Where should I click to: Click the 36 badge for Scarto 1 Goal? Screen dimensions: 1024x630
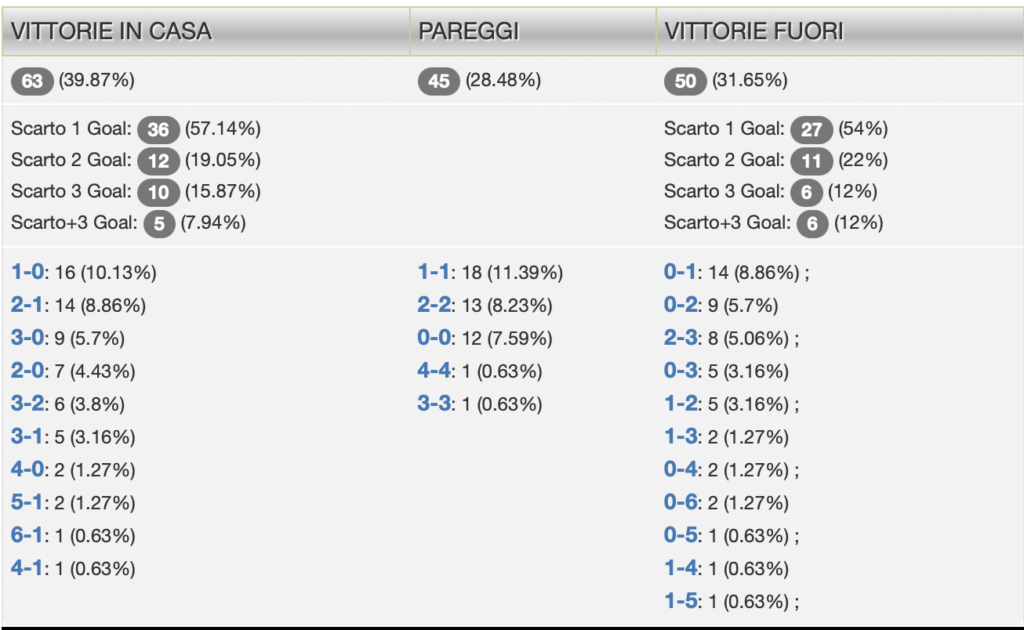click(159, 129)
